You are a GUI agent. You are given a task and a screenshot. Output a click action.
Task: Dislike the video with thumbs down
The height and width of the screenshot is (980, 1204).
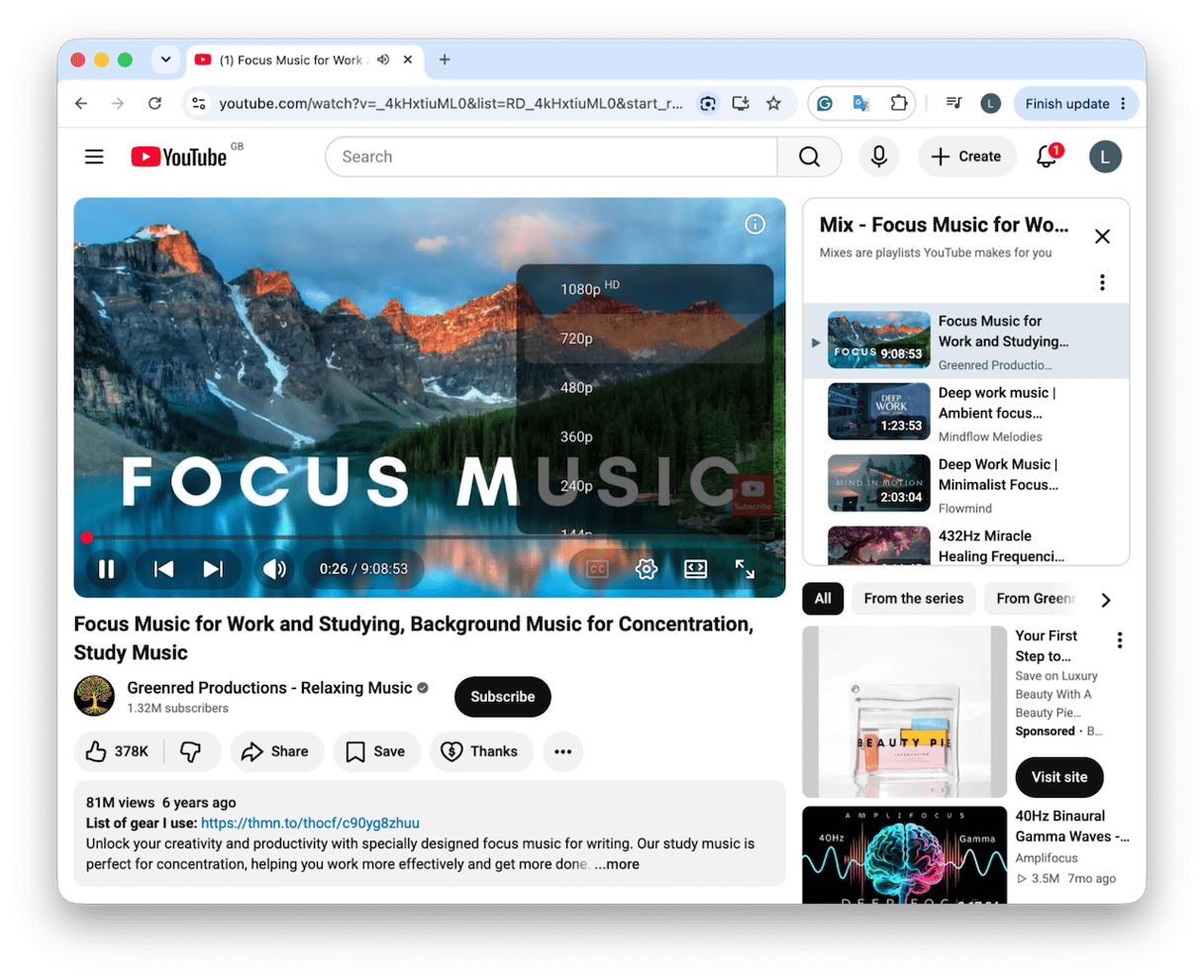pos(191,751)
